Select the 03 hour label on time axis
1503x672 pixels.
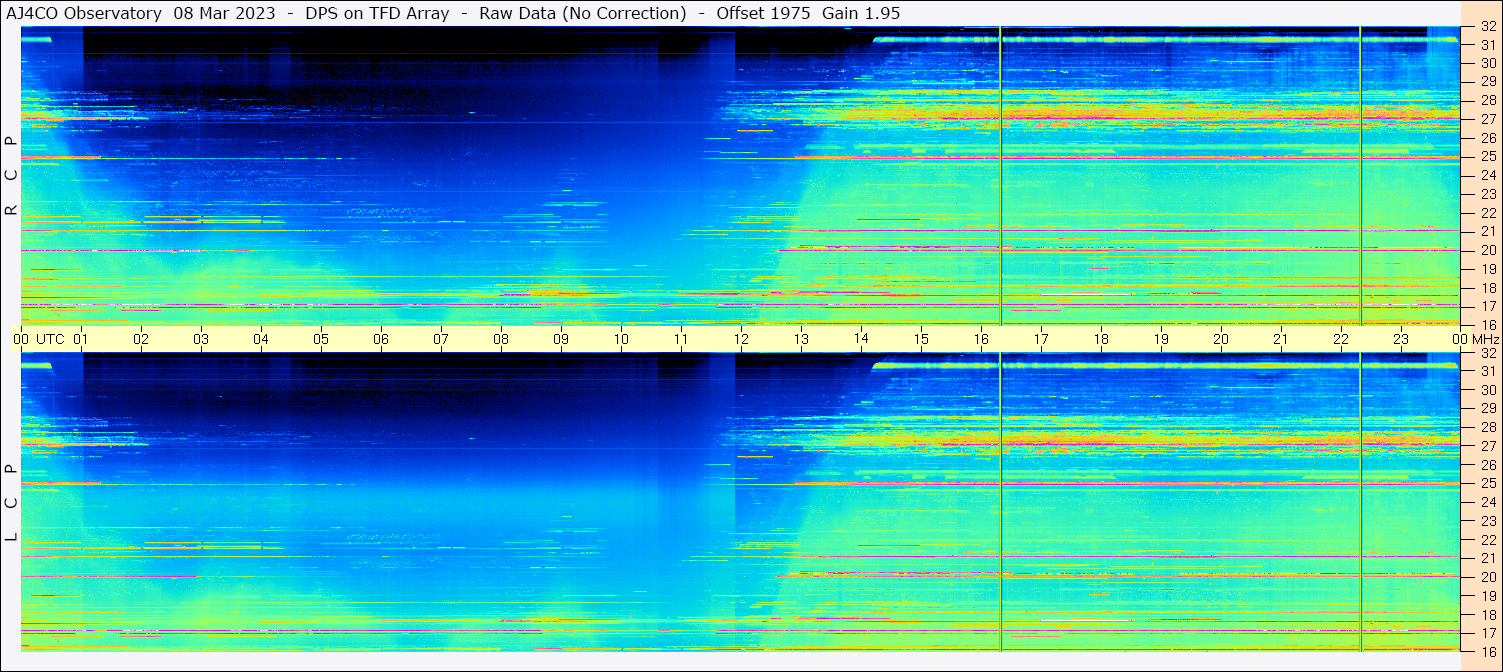pos(201,339)
